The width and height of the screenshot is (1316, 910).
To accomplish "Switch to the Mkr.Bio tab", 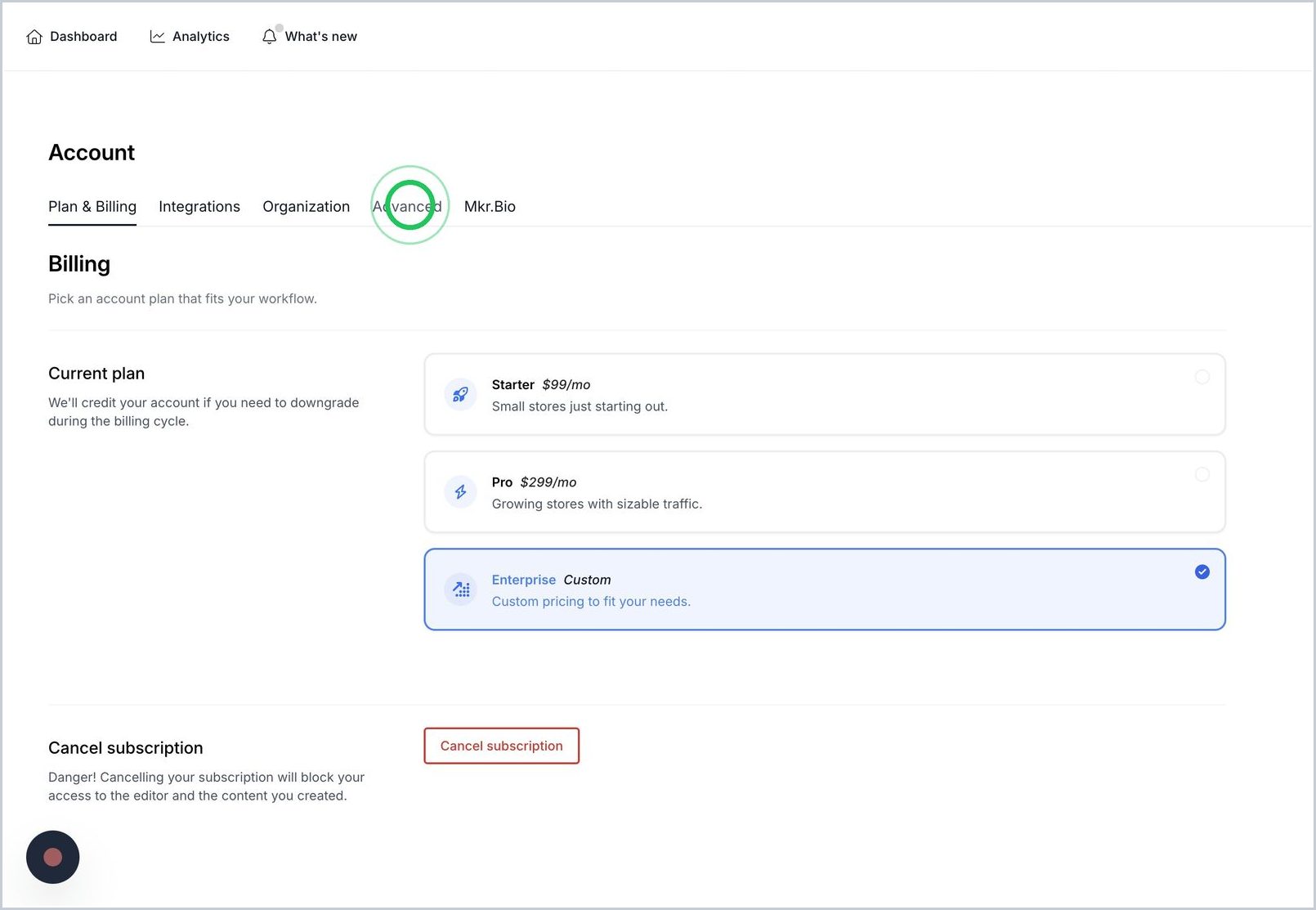I will click(x=490, y=207).
